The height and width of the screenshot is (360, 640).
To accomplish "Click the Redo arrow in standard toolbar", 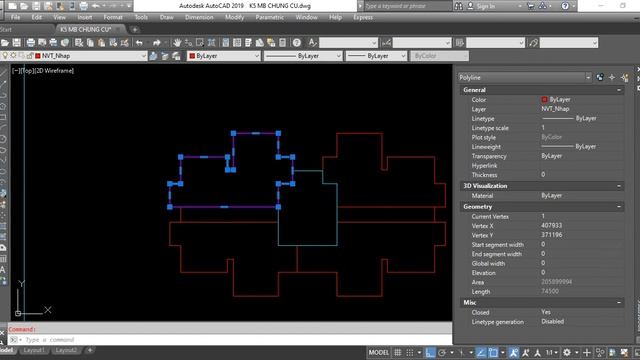I will [157, 43].
